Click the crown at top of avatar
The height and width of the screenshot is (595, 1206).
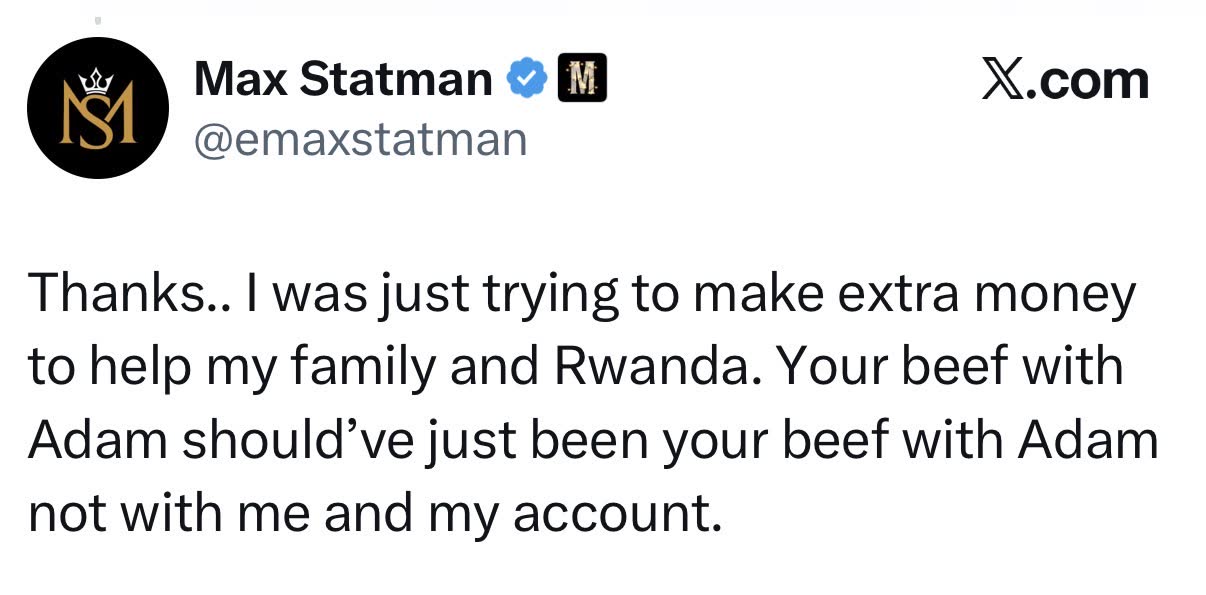pos(97,78)
